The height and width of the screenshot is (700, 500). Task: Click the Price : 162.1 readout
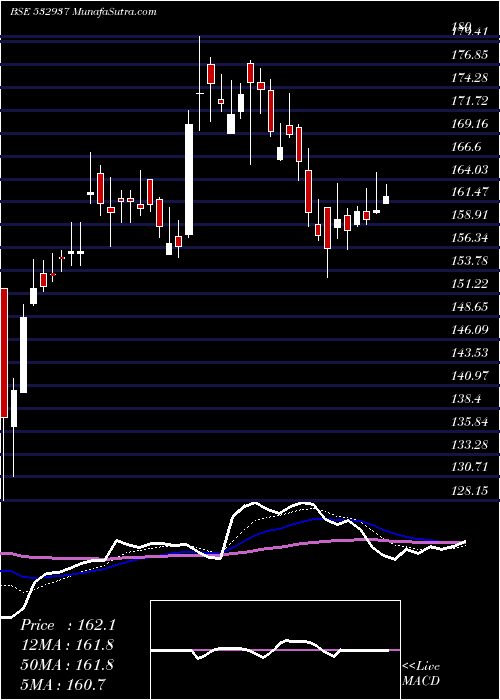coord(68,625)
